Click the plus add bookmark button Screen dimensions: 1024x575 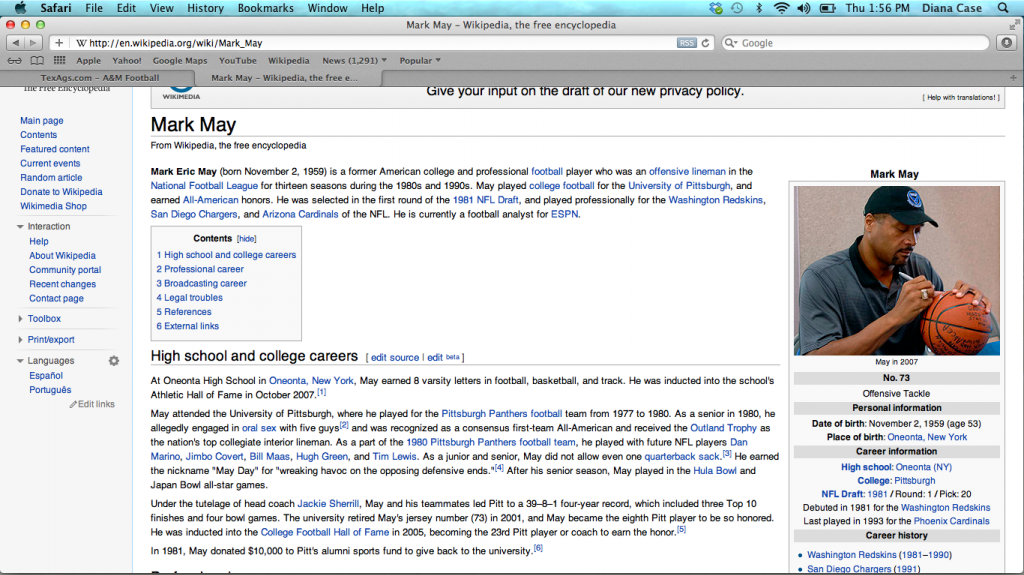[59, 43]
